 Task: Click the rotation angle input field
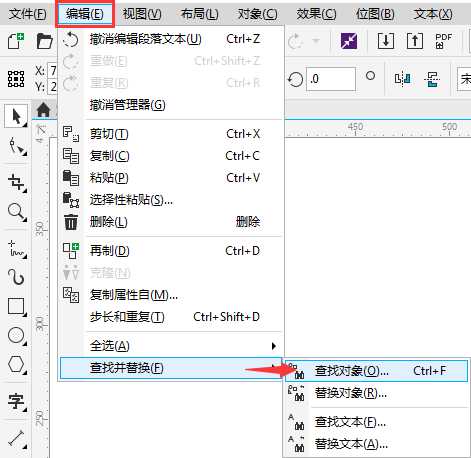point(331,79)
